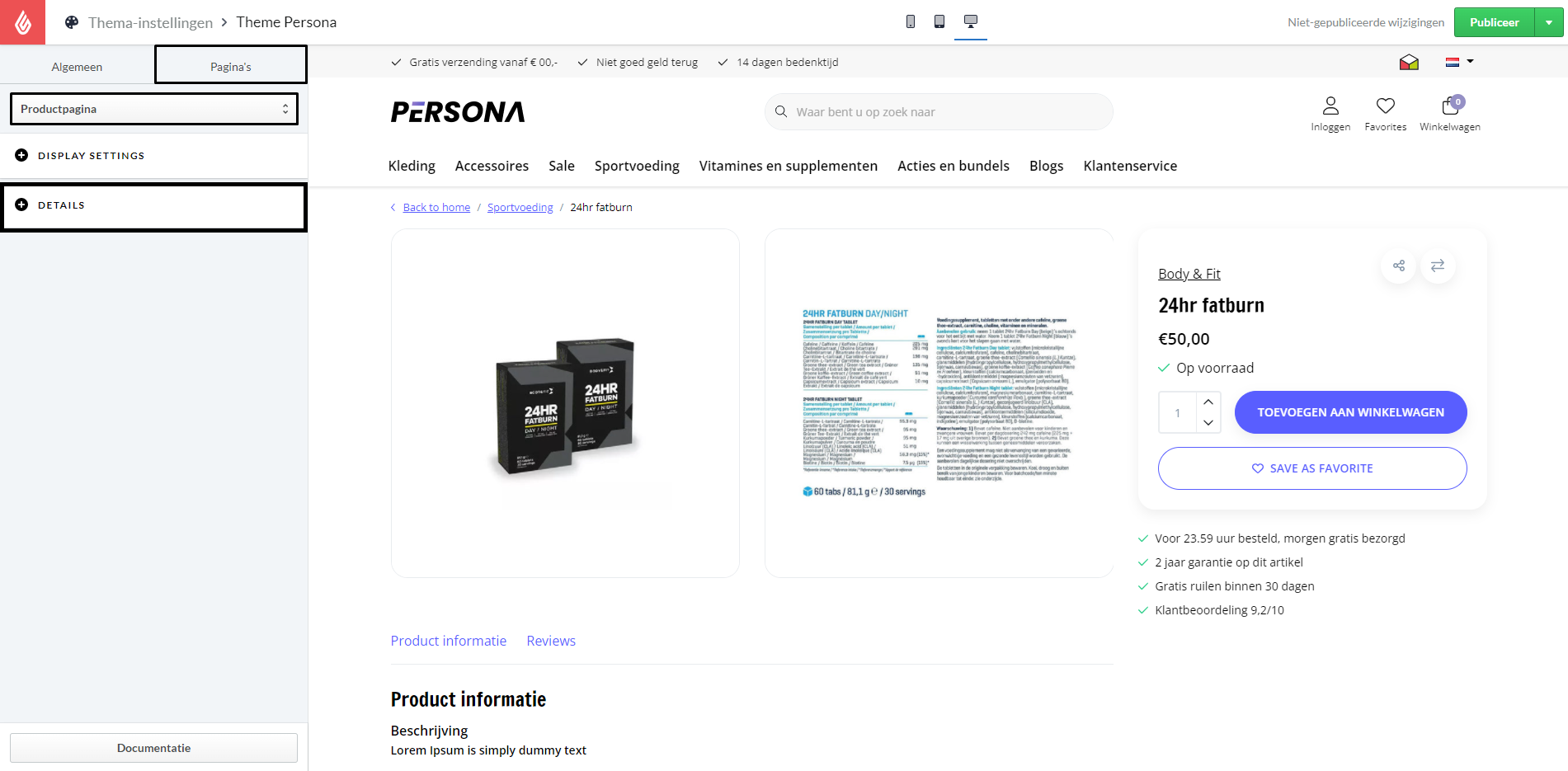This screenshot has height=771, width=1568.
Task: Expand the Details section
Action: pos(153,205)
